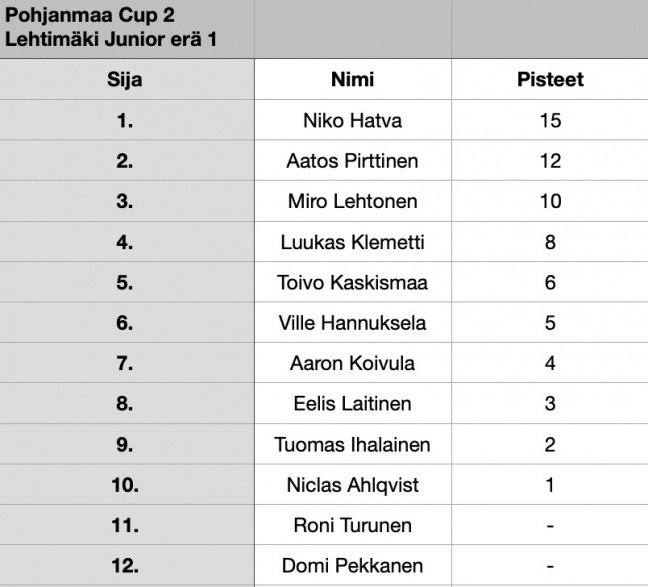Click the points cell showing 8
Screen dimensions: 648x587
point(550,242)
